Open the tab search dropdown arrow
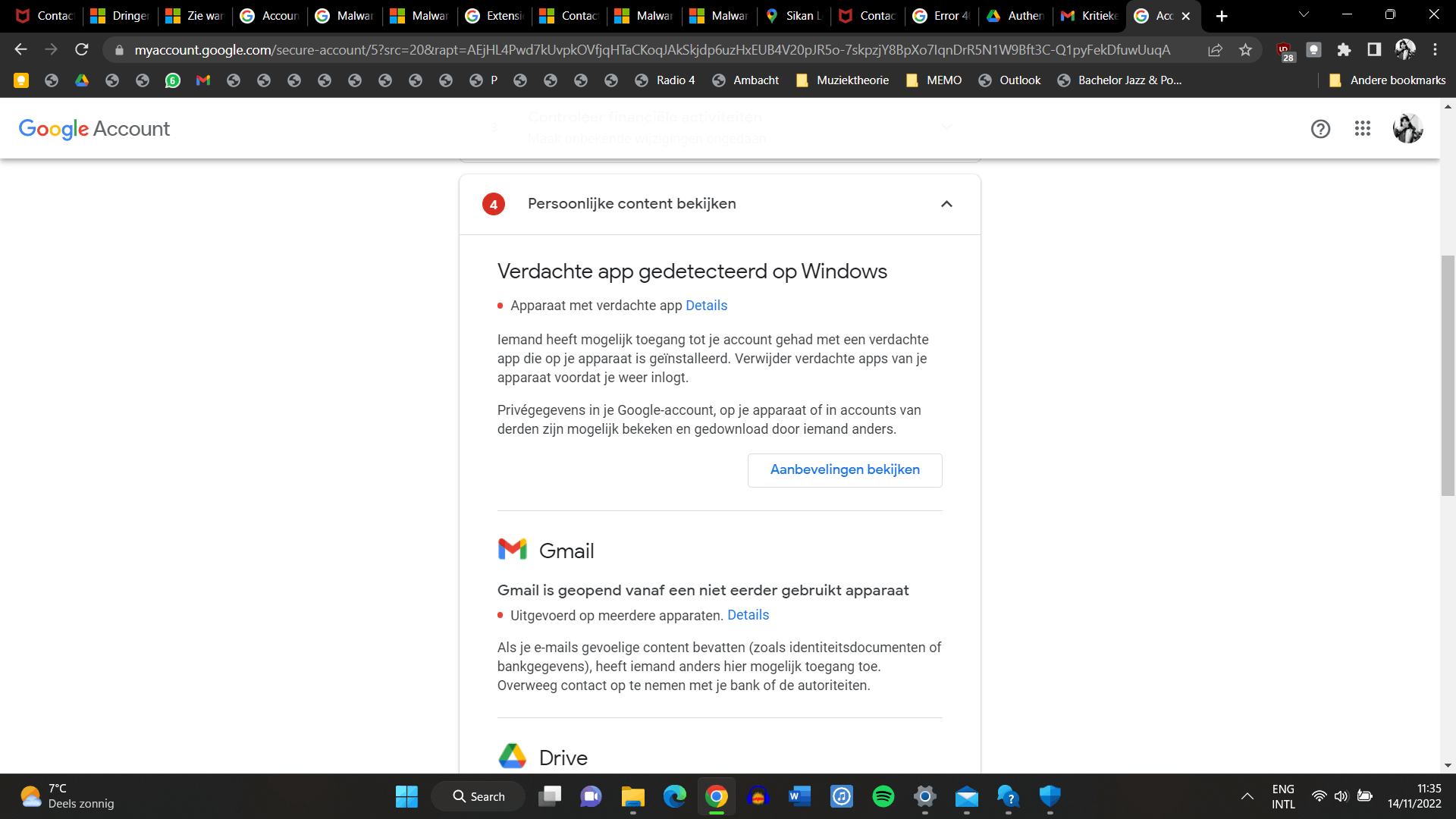This screenshot has width=1456, height=819. coord(1304,15)
